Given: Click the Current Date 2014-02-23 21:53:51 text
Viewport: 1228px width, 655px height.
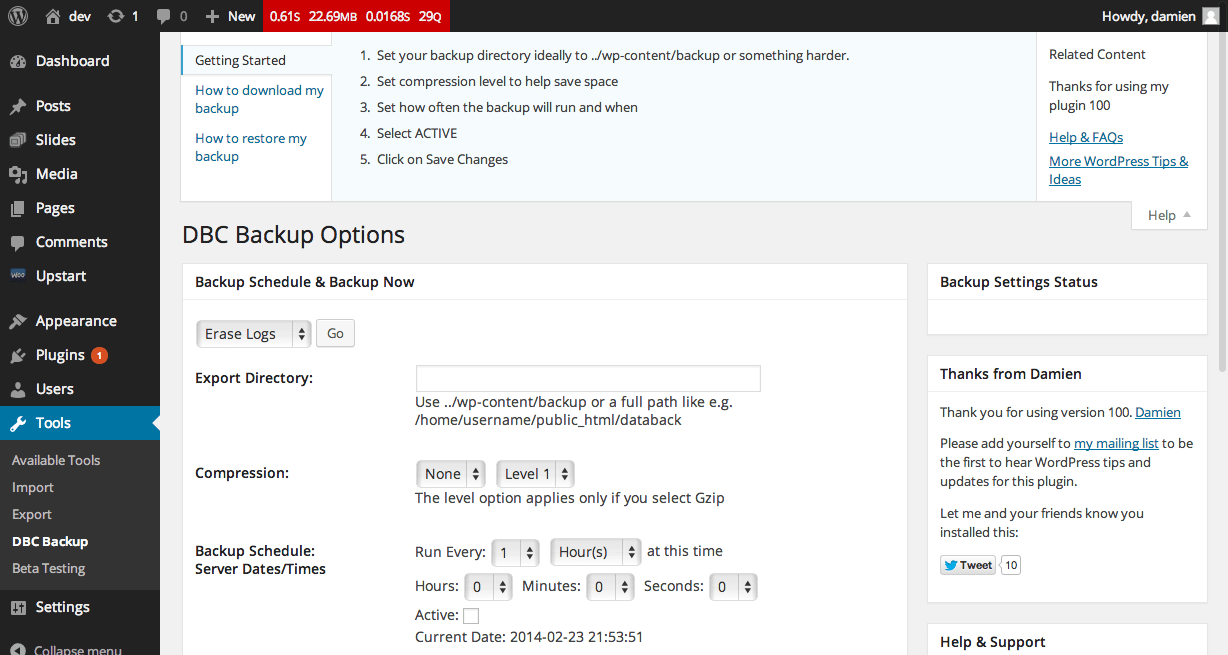Looking at the screenshot, I should click(x=529, y=636).
